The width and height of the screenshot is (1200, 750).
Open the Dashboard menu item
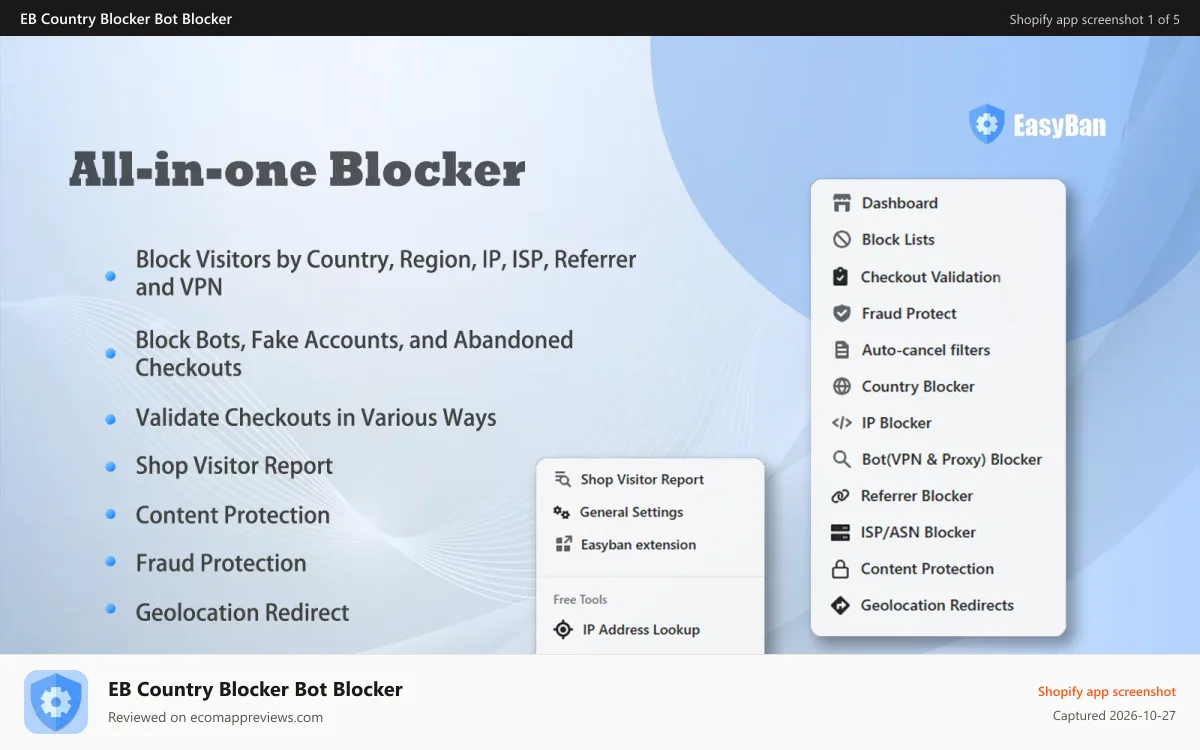(x=900, y=203)
